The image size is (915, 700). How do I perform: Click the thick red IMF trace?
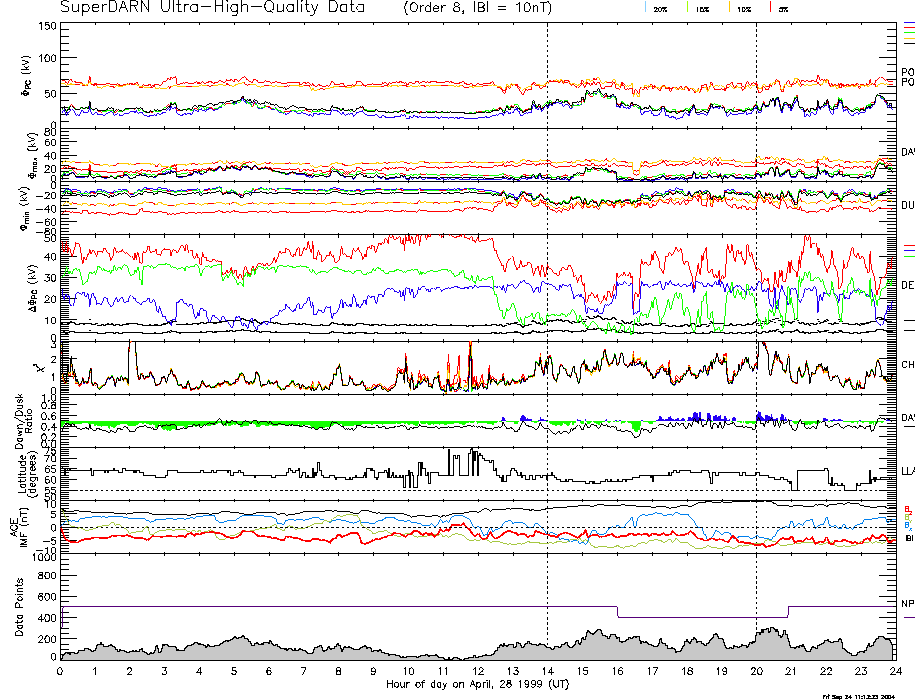(x=300, y=536)
